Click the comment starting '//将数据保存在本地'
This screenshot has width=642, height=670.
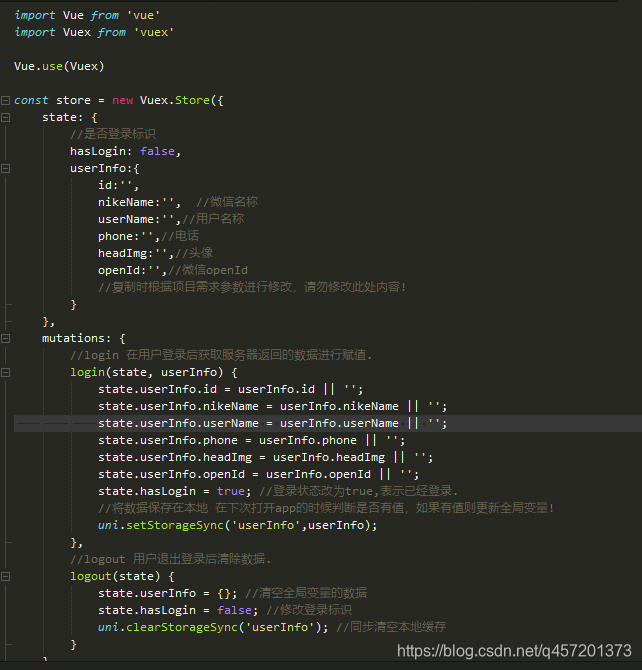click(x=326, y=508)
